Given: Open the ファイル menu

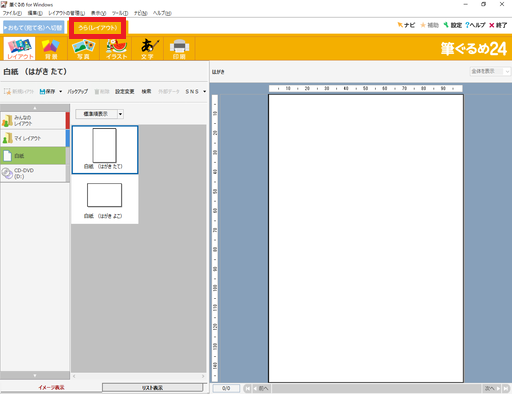Looking at the screenshot, I should point(12,13).
